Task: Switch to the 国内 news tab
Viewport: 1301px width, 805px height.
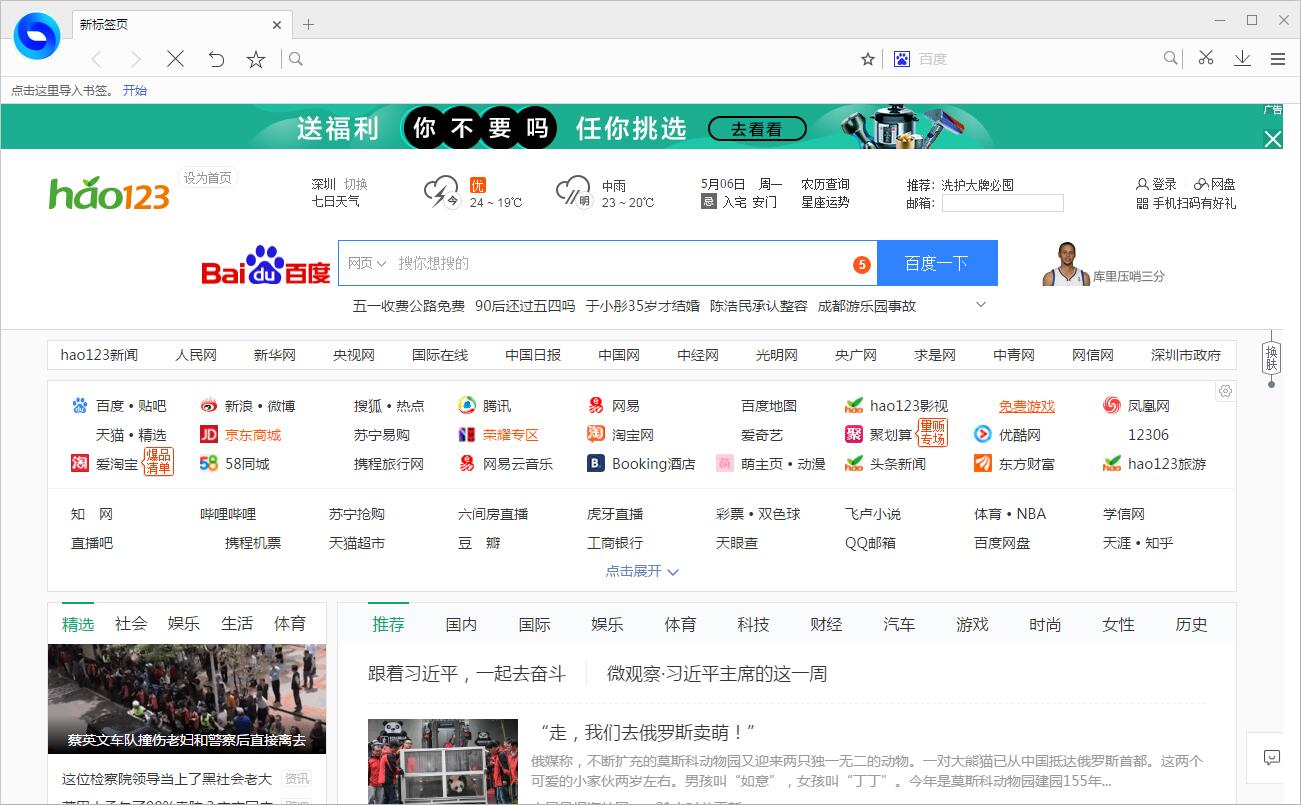Action: coord(461,624)
